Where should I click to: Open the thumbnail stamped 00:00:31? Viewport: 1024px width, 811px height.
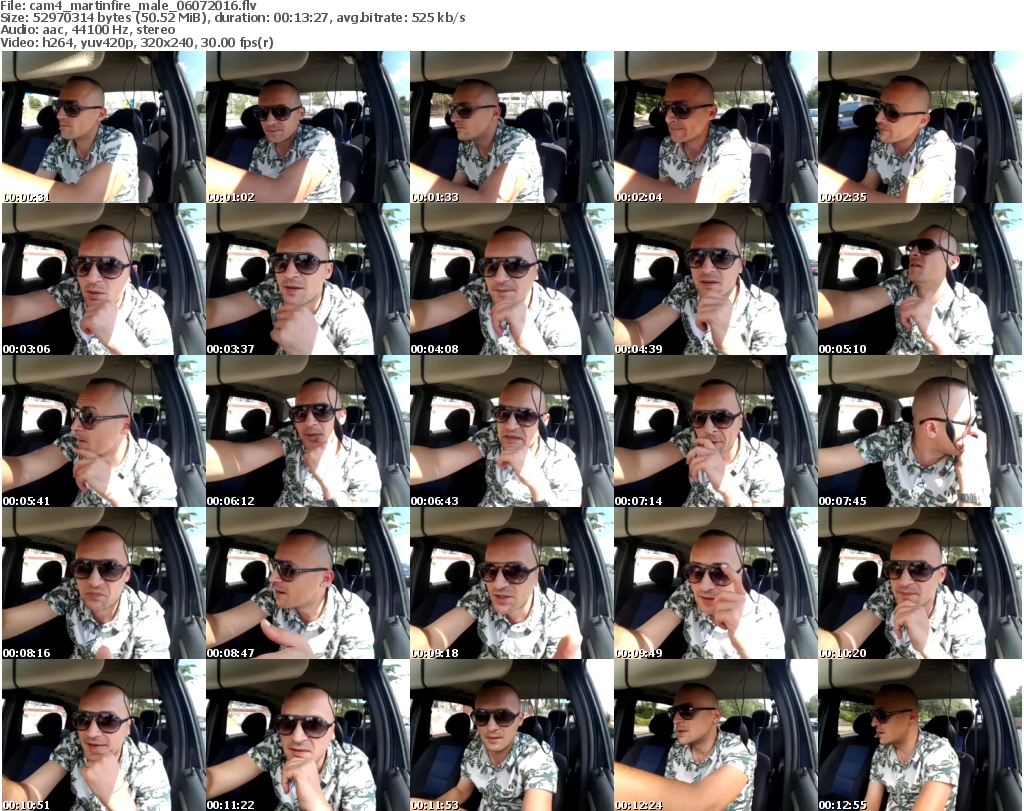coord(104,127)
